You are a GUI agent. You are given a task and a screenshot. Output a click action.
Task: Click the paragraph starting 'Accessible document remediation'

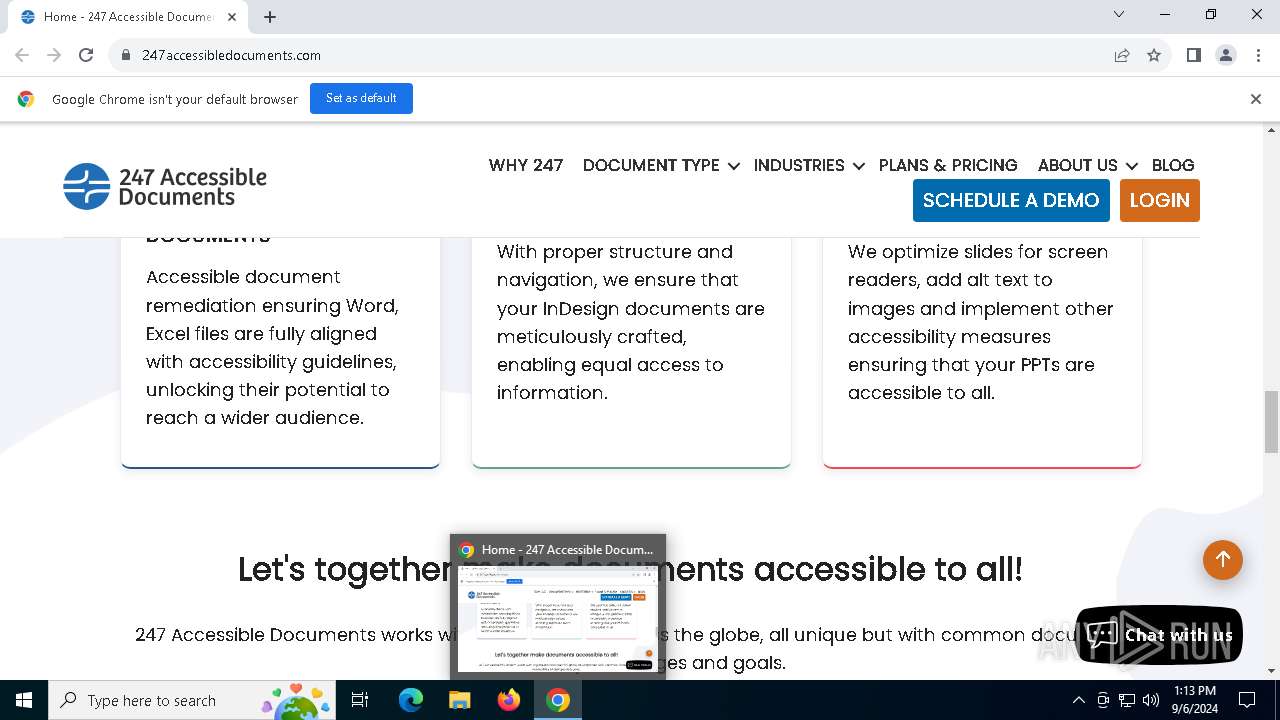pyautogui.click(x=272, y=347)
